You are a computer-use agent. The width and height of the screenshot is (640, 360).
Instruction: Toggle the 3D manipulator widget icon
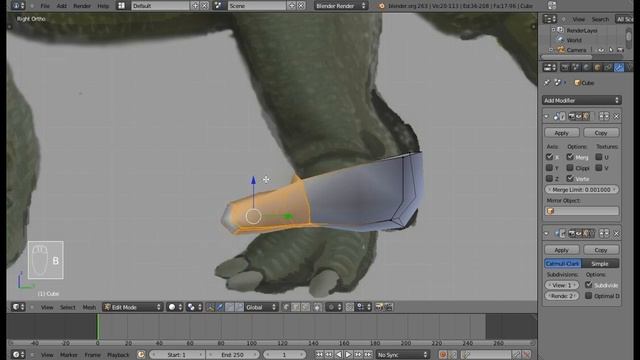coord(210,307)
